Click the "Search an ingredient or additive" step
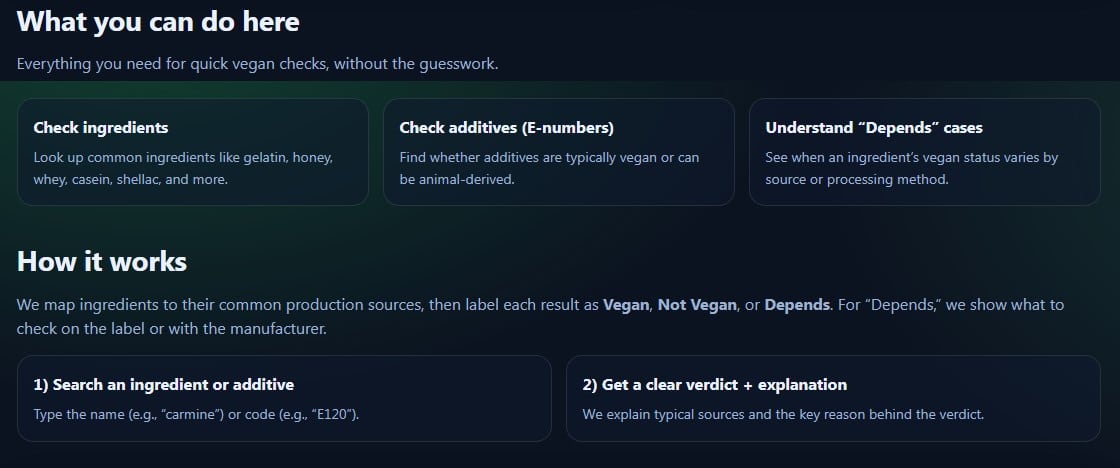This screenshot has width=1120, height=468. (x=284, y=398)
